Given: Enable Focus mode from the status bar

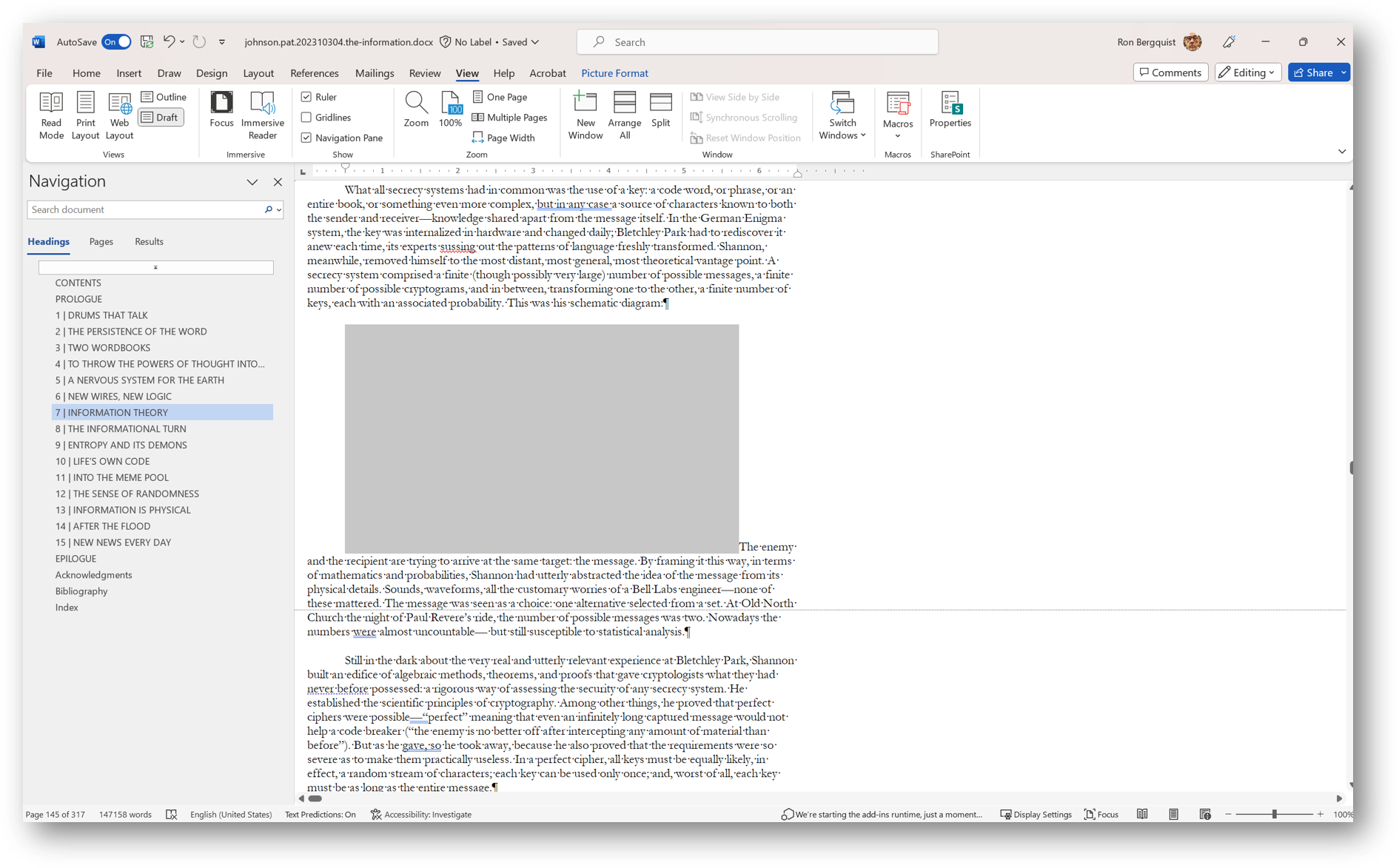Looking at the screenshot, I should [x=1101, y=814].
